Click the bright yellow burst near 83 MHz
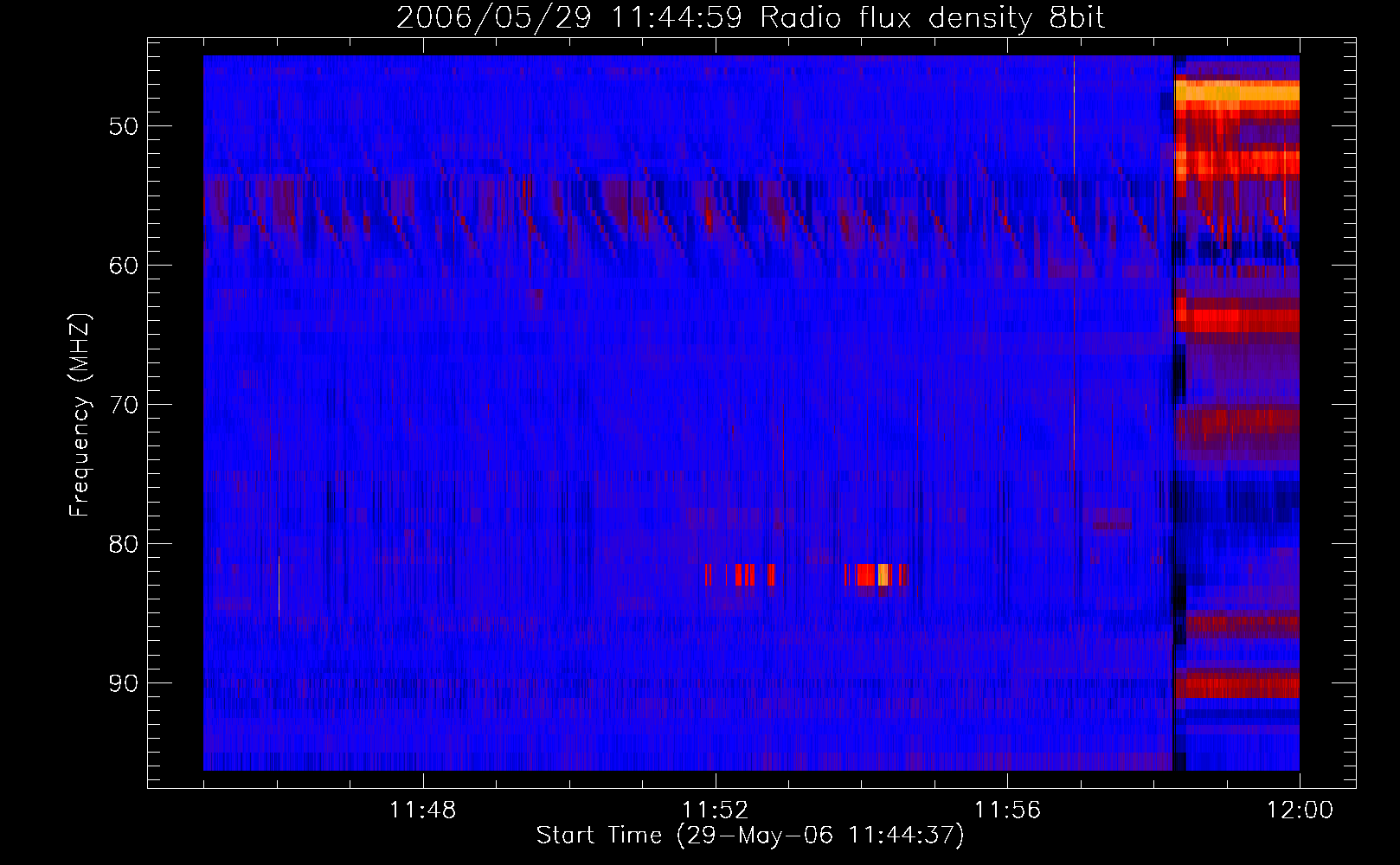This screenshot has width=1400, height=865. point(883,575)
